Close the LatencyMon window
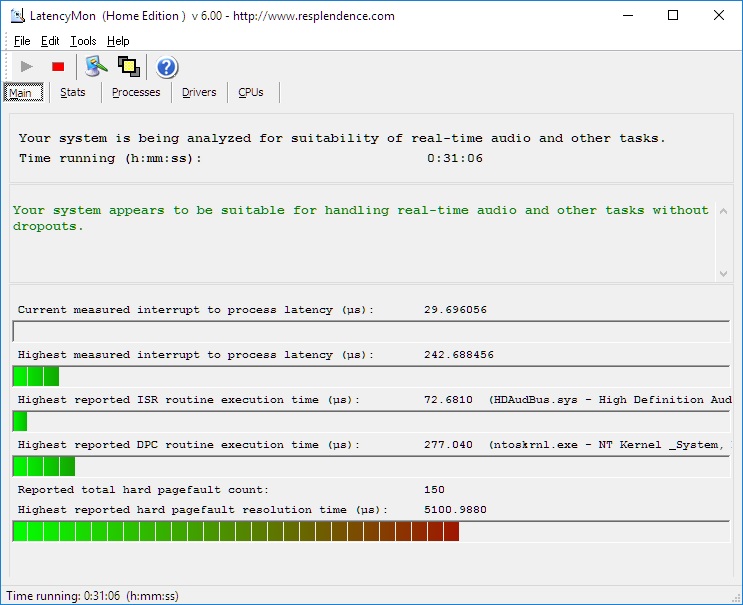 pyautogui.click(x=718, y=15)
